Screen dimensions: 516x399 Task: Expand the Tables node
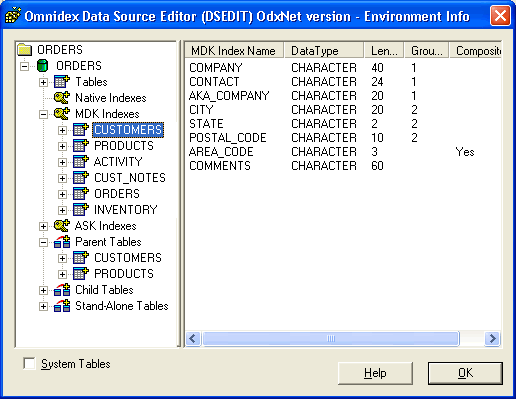click(x=43, y=82)
